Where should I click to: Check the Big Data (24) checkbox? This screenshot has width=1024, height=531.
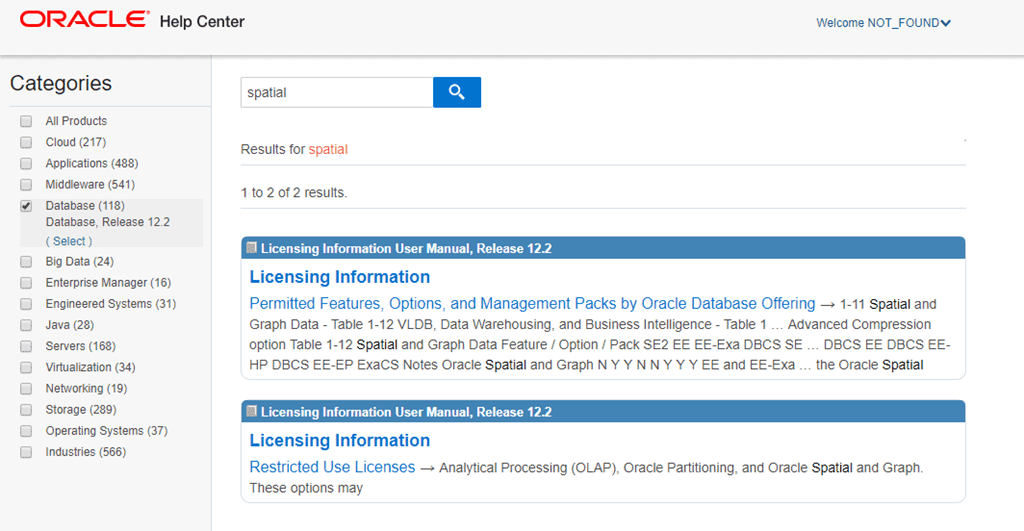click(x=26, y=262)
